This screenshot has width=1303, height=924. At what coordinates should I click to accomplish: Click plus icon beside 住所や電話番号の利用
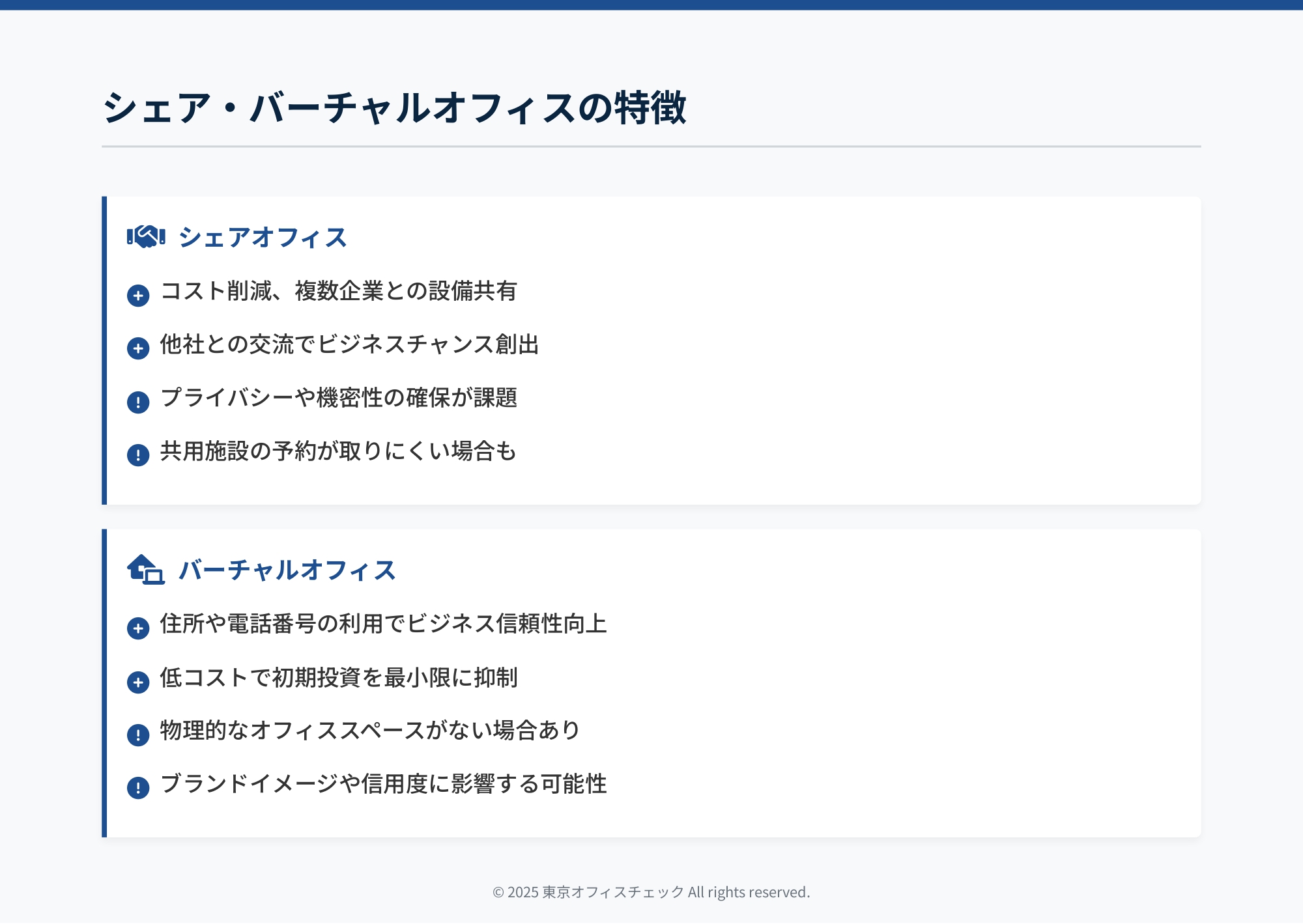[138, 628]
